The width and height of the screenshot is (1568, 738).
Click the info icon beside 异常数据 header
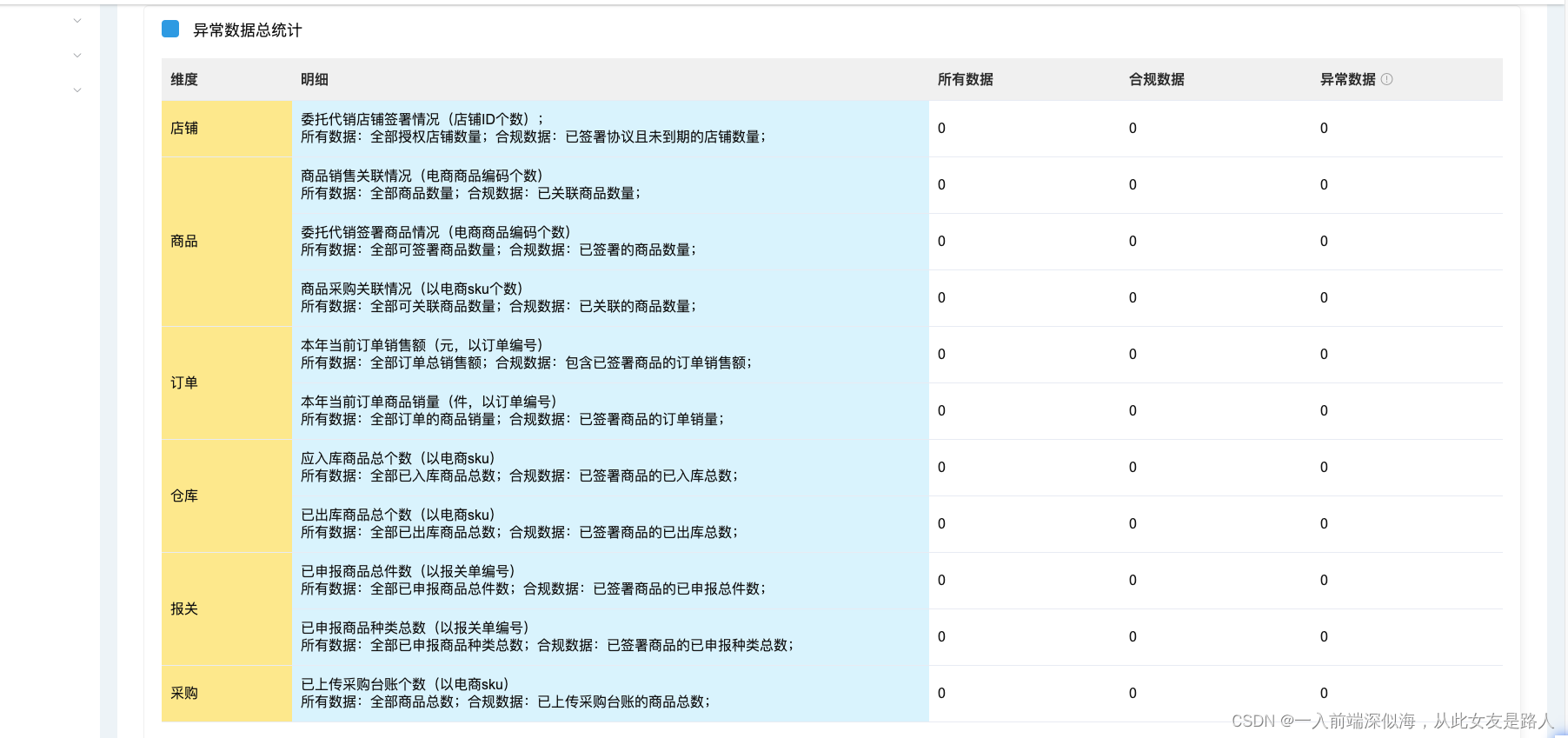click(1386, 79)
